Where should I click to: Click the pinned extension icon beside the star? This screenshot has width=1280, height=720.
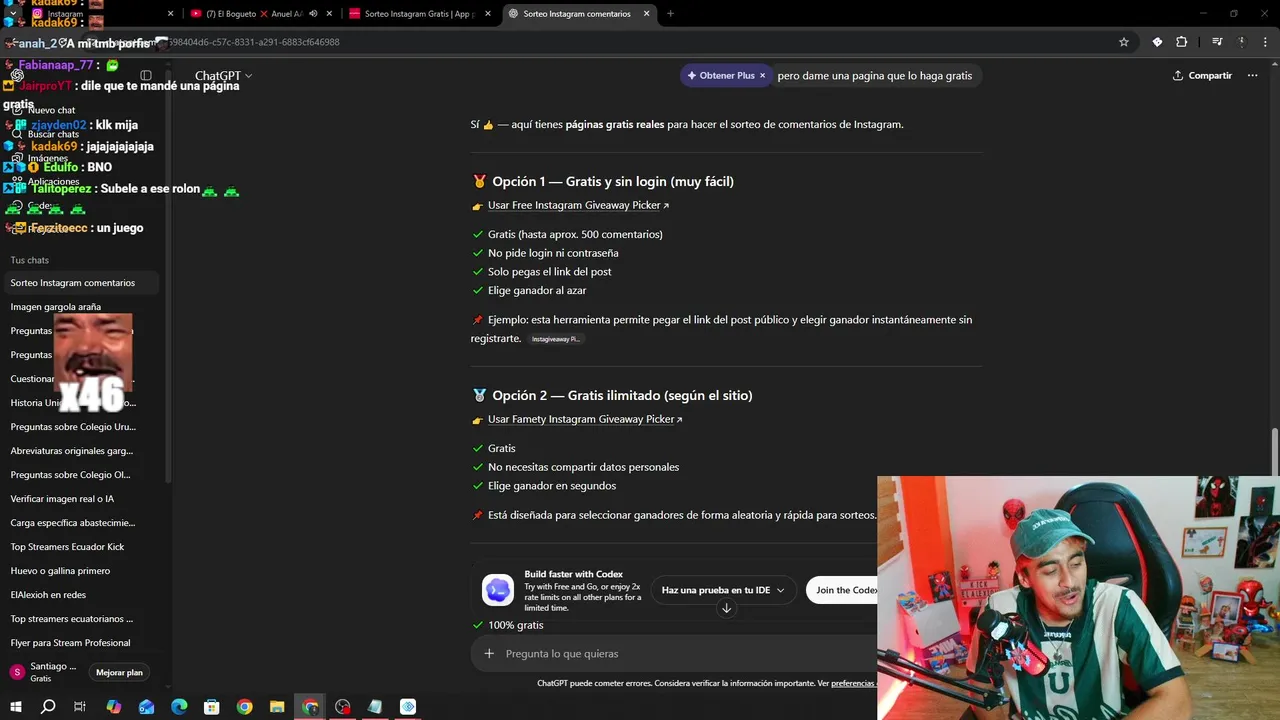(x=1157, y=42)
